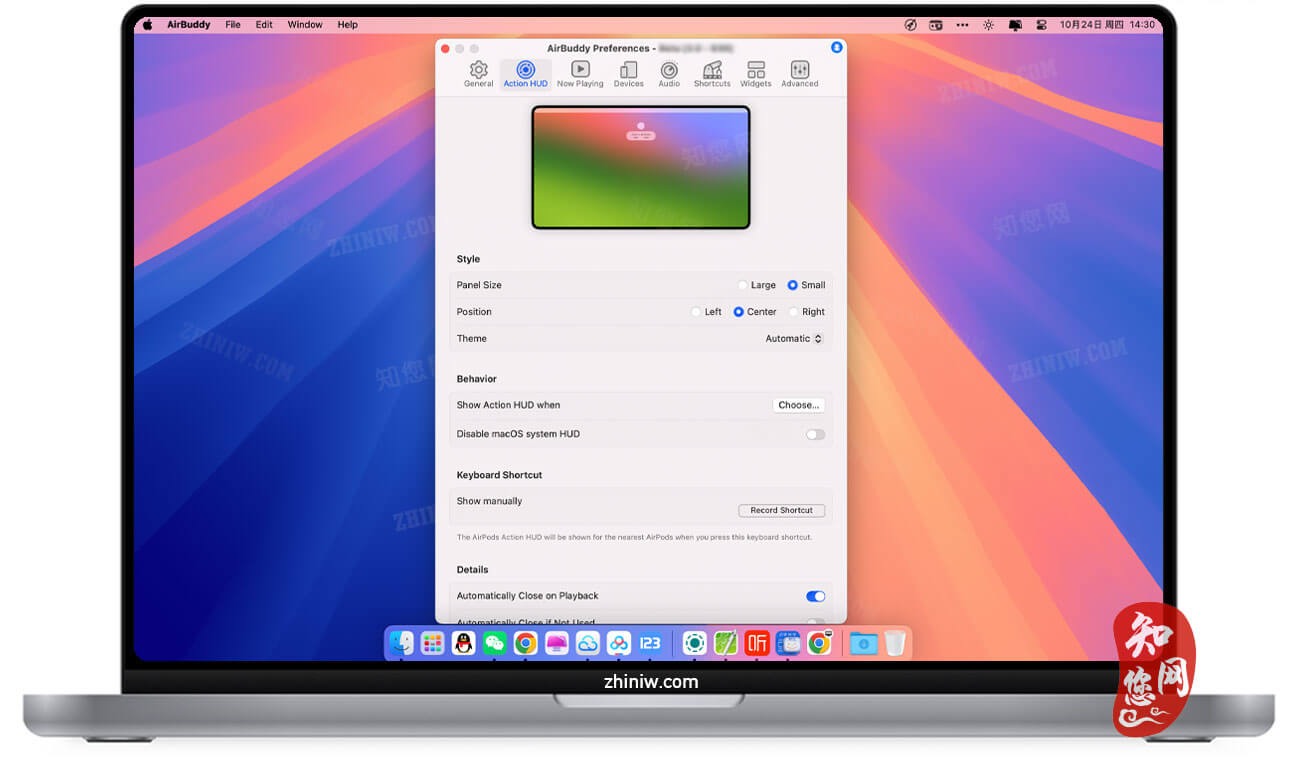Viewport: 1298px width, 779px height.
Task: Open Finder from the Dock
Action: [x=402, y=643]
